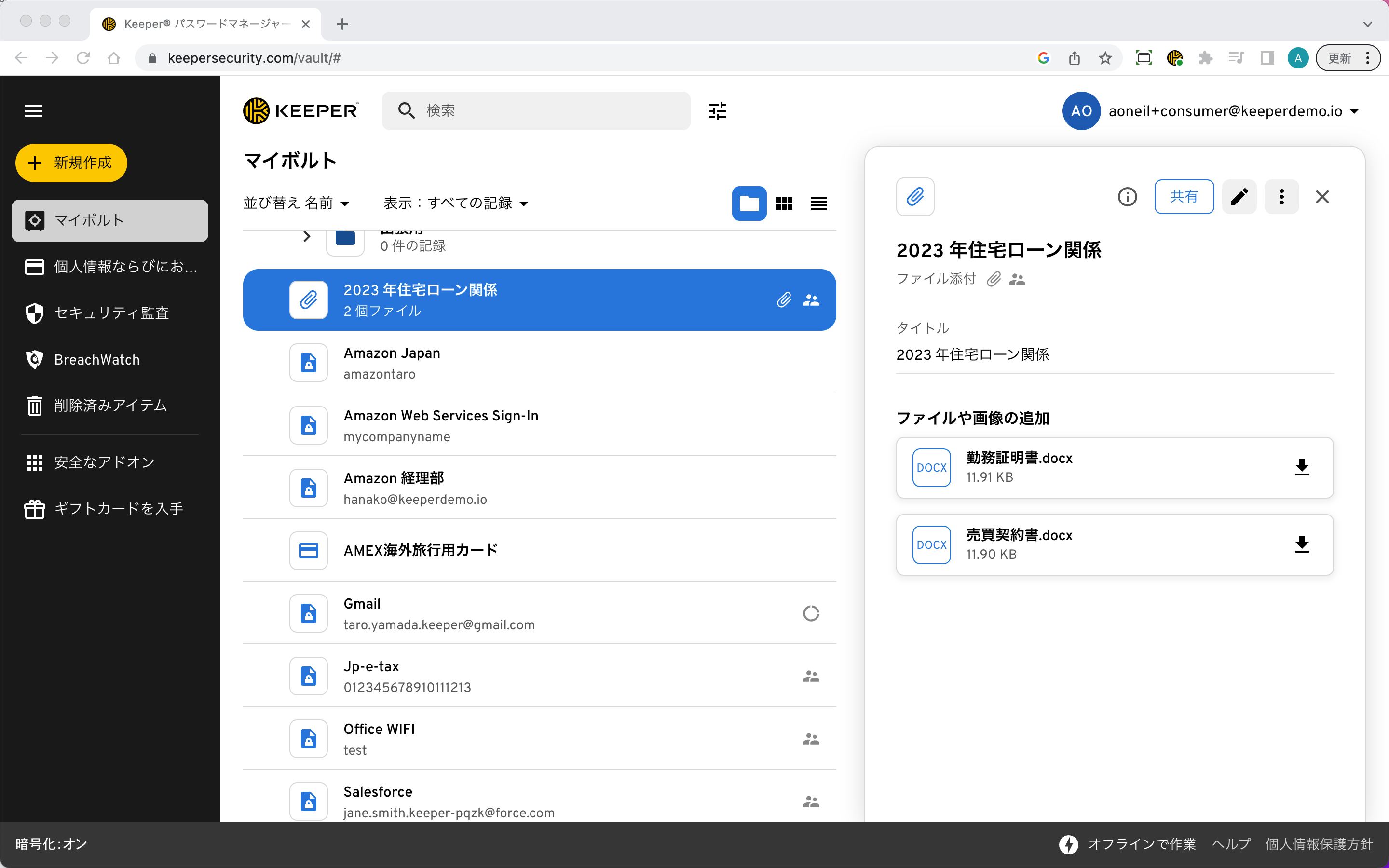Open the three-dot more options menu
The image size is (1389, 868).
[x=1281, y=197]
